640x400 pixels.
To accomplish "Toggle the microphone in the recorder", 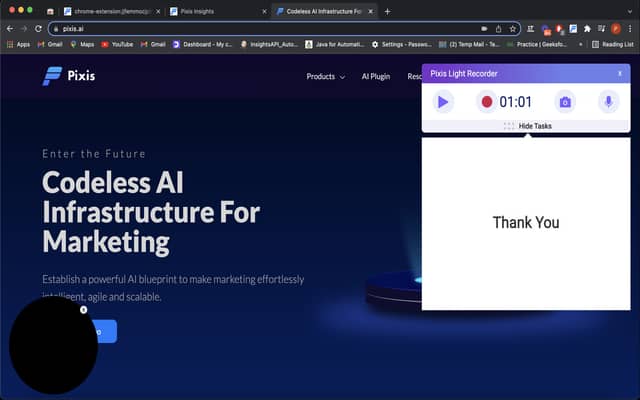I will pos(608,101).
